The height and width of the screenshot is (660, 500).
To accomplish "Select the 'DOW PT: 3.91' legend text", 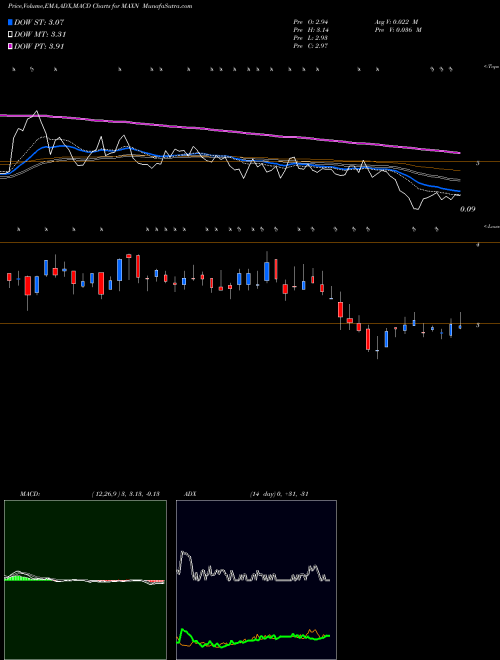I will click(39, 46).
